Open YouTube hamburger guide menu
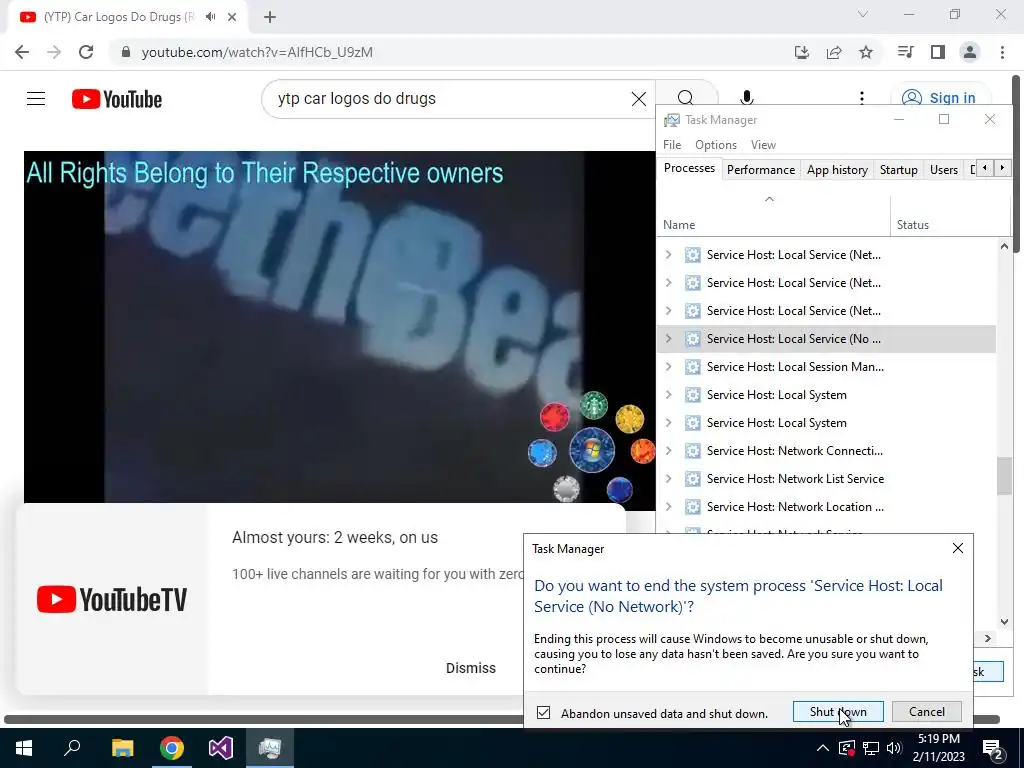1024x768 pixels. click(x=36, y=99)
